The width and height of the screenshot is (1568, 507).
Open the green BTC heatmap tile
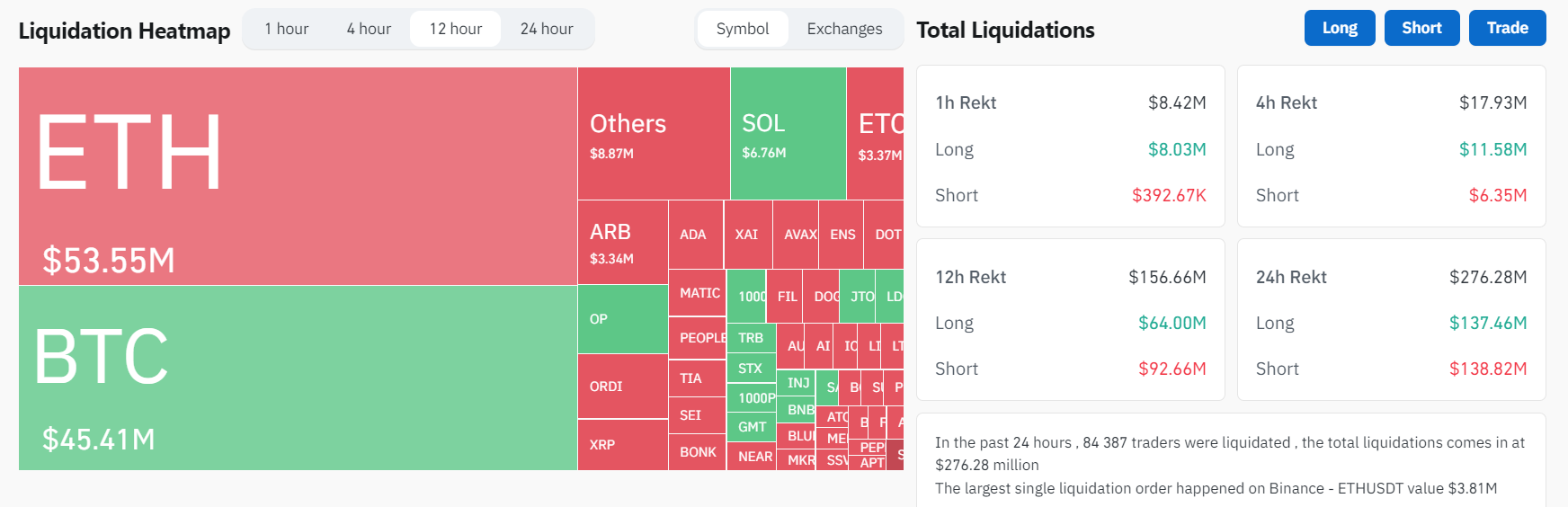[297, 378]
